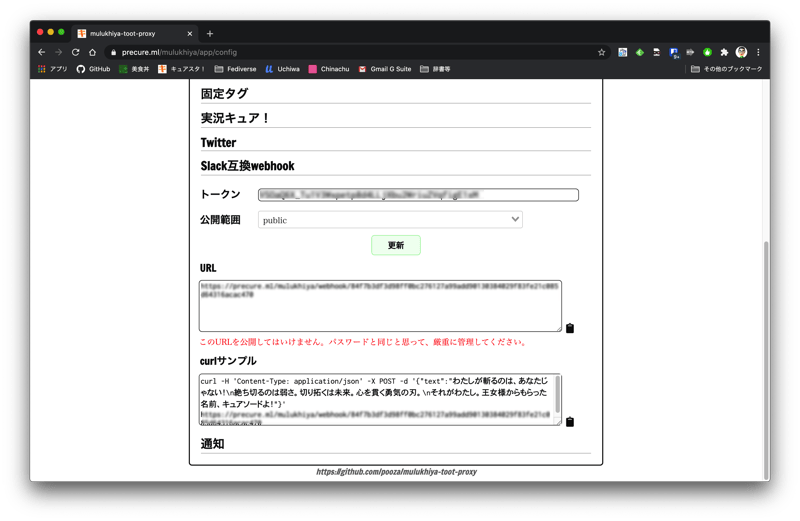
Task: Select the mulukhiya-toot-proxy browser tab
Action: [130, 33]
